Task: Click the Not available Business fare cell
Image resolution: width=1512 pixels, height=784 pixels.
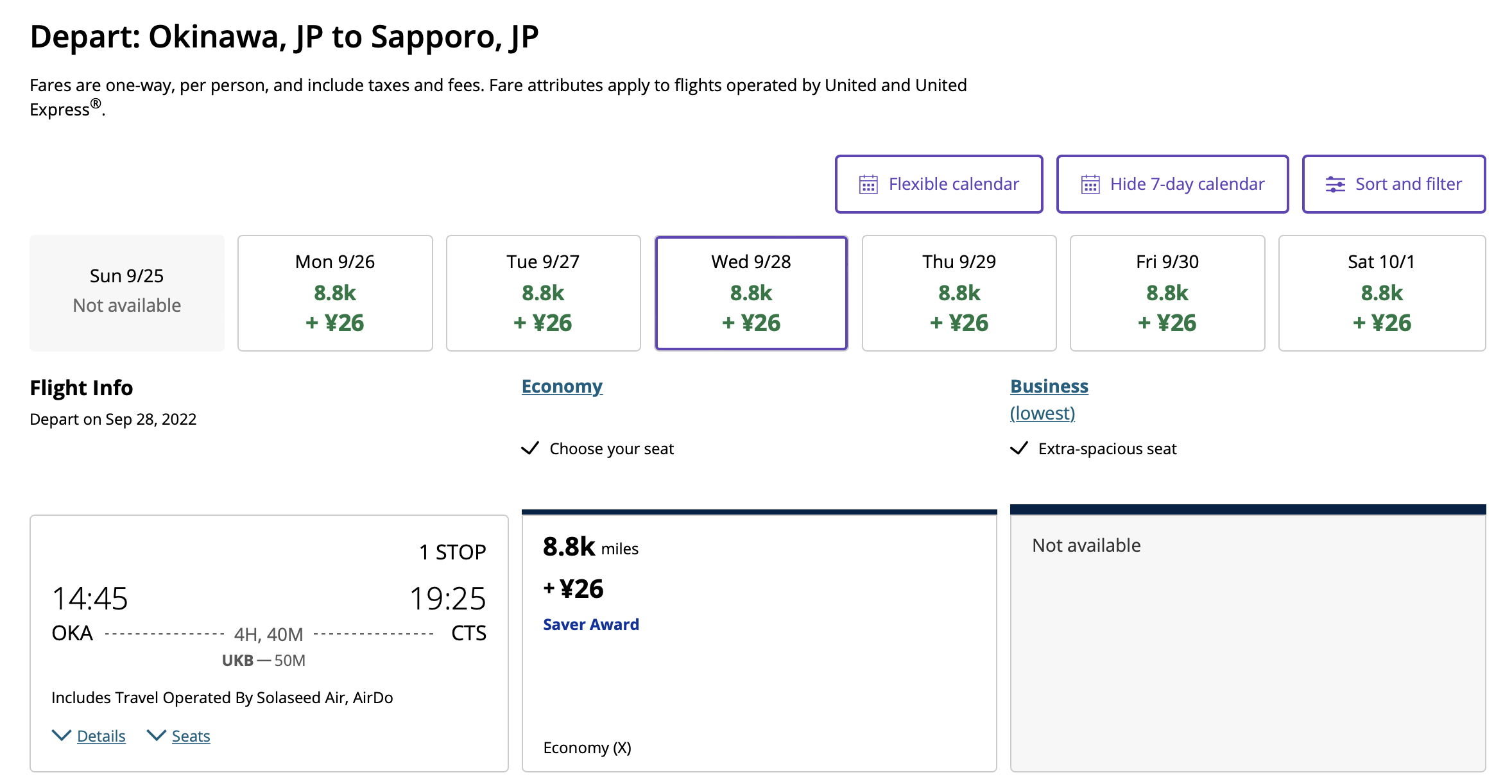Action: [x=1248, y=639]
